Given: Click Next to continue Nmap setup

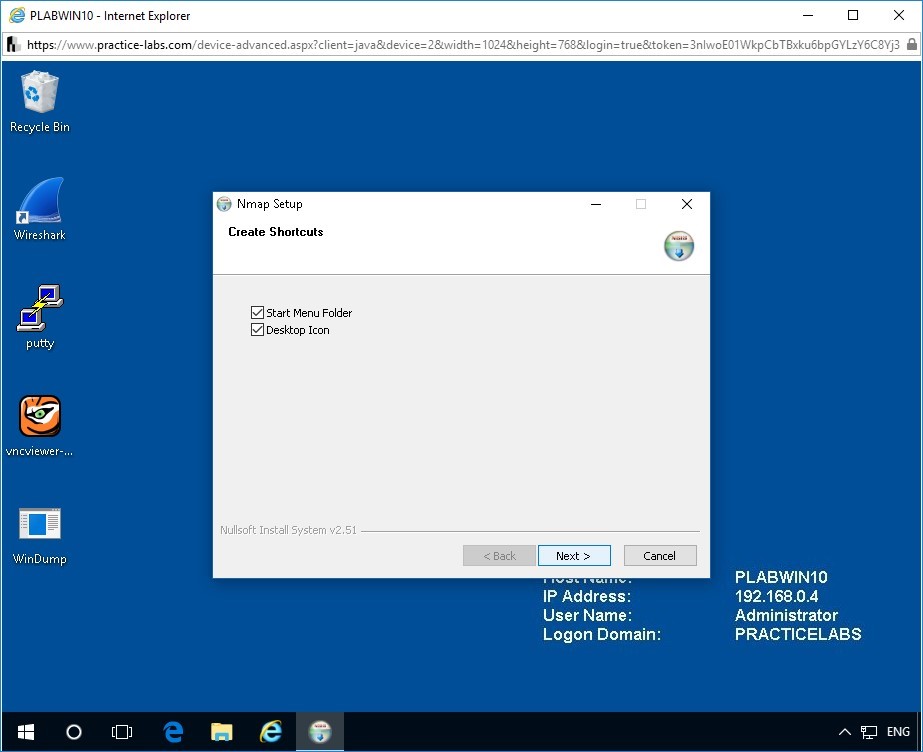Looking at the screenshot, I should 574,555.
